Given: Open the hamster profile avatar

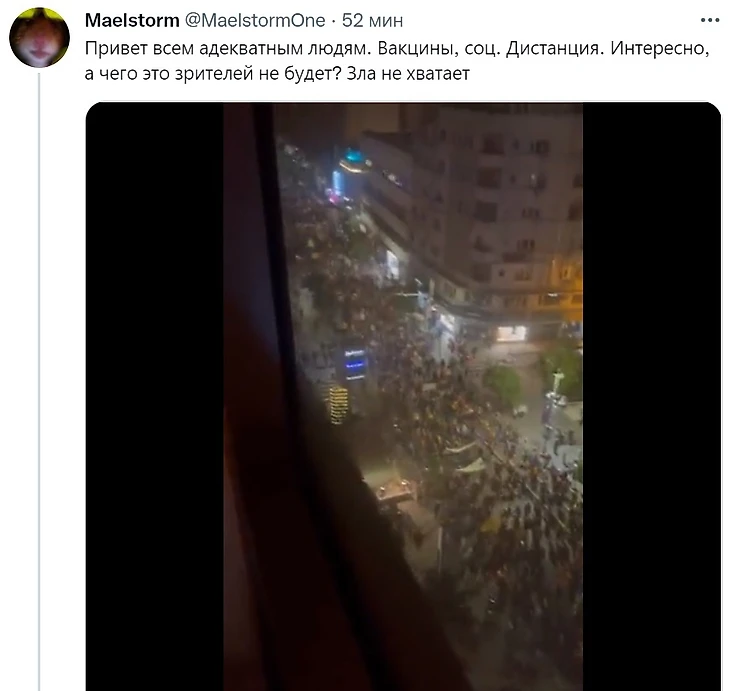Looking at the screenshot, I should coord(40,37).
